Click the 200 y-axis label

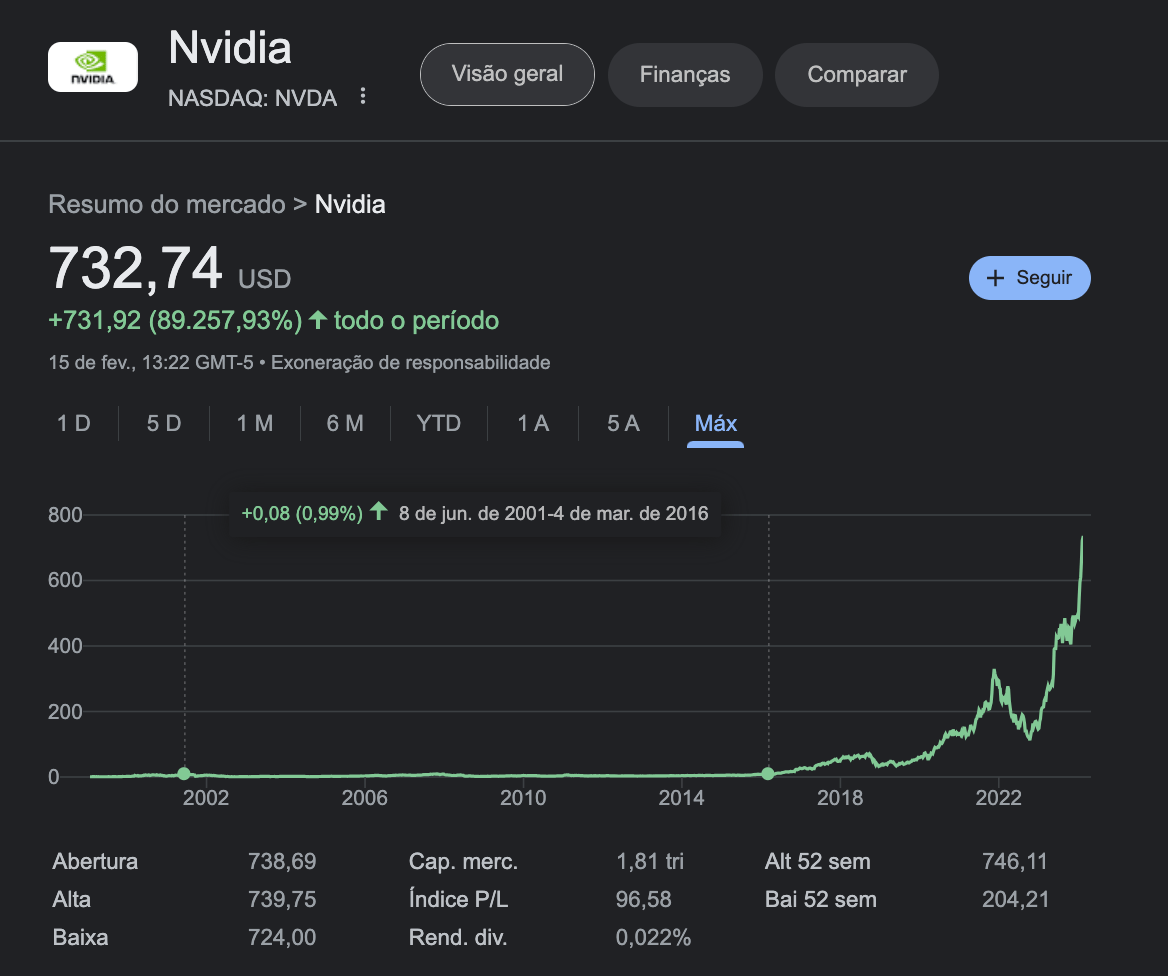65,712
